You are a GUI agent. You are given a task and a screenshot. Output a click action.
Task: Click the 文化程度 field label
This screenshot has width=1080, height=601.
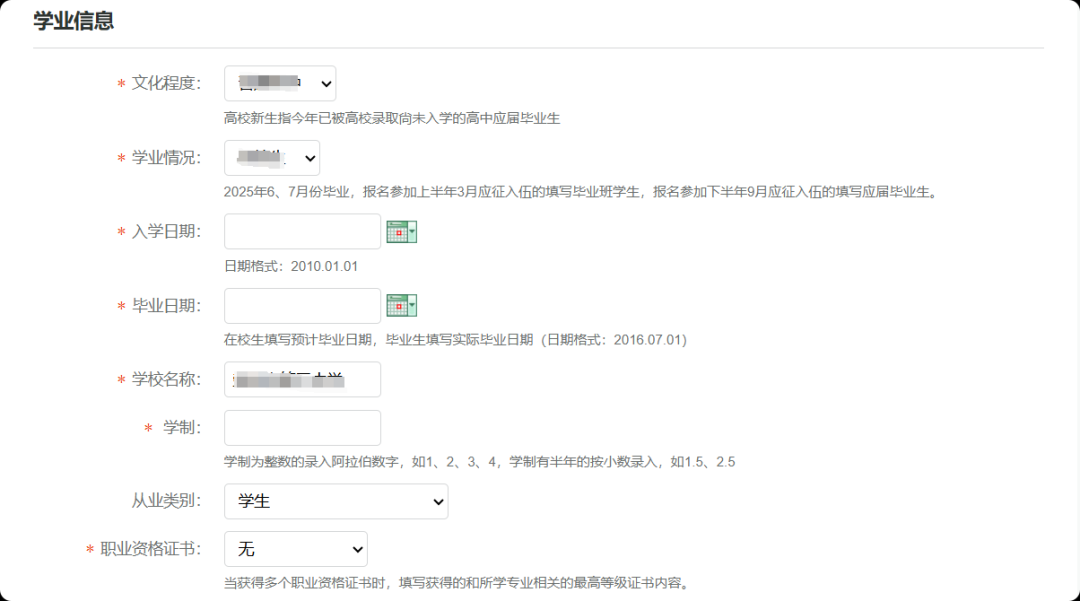click(x=166, y=83)
